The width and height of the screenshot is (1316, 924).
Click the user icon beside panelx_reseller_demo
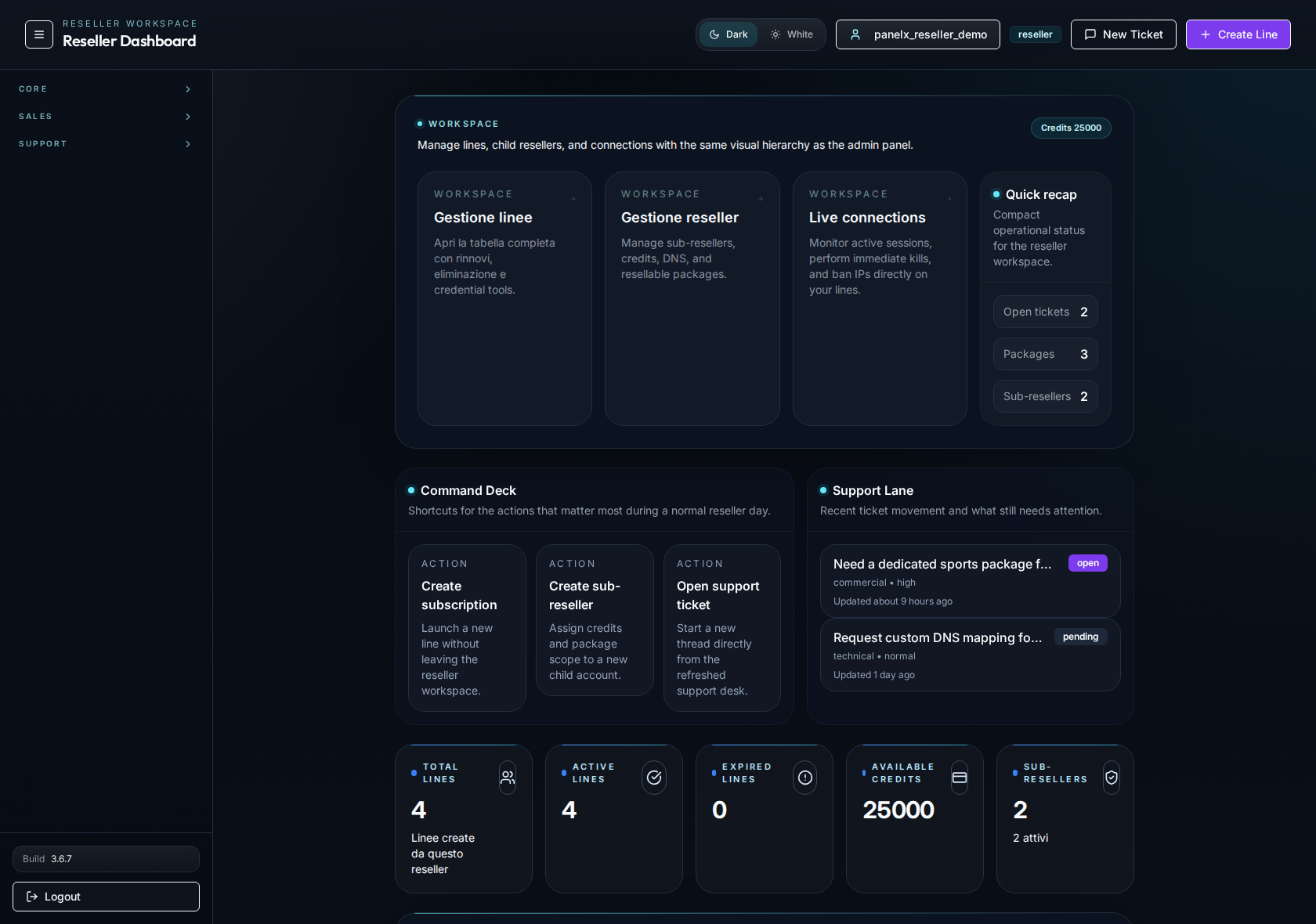855,34
